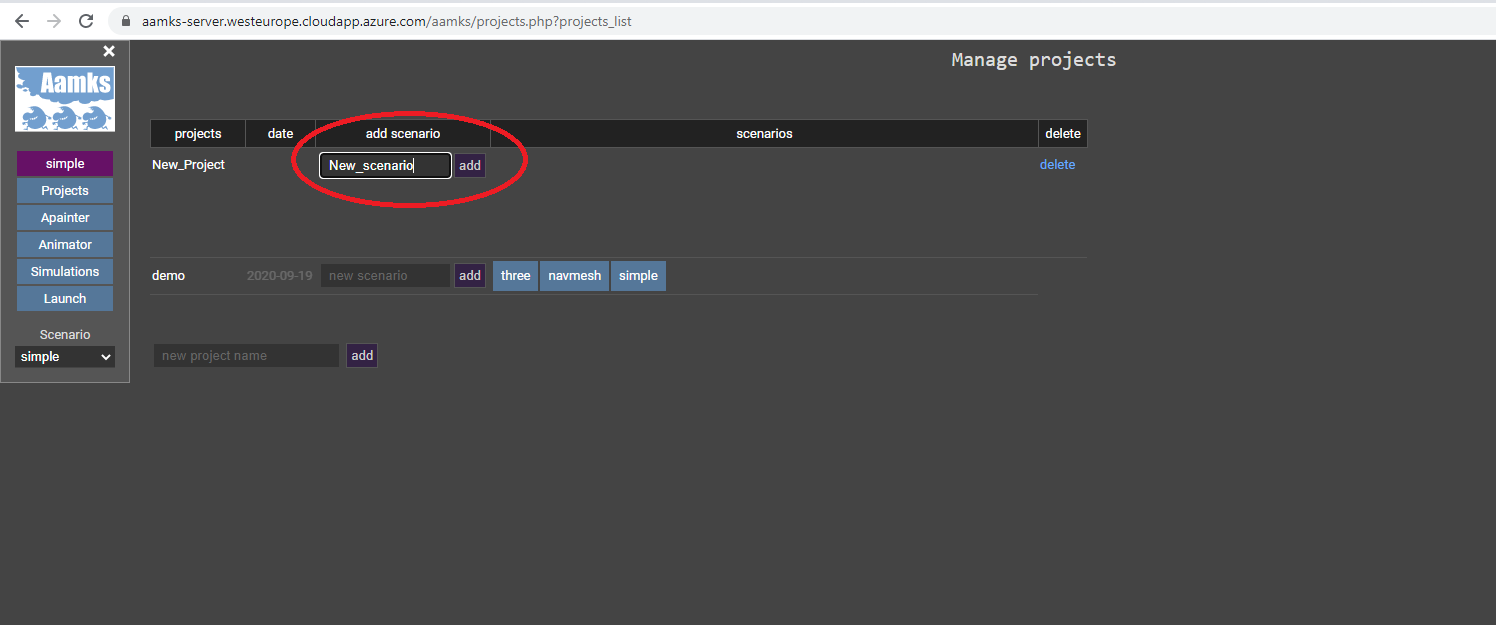Reload the page using the refresh icon
The height and width of the screenshot is (625, 1496).
[x=86, y=21]
